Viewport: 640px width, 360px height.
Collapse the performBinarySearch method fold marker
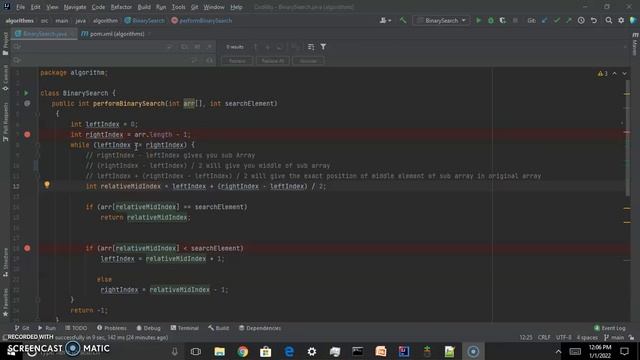(37, 114)
